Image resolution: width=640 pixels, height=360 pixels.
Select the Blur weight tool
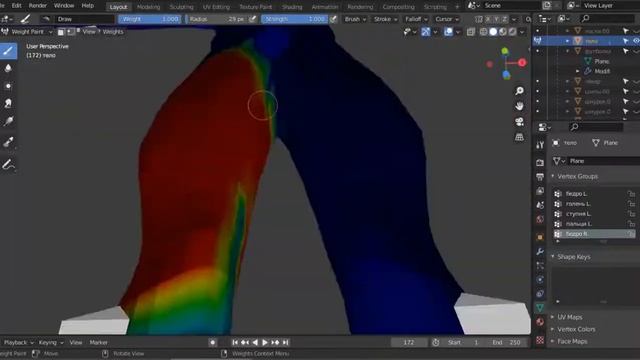pos(8,68)
